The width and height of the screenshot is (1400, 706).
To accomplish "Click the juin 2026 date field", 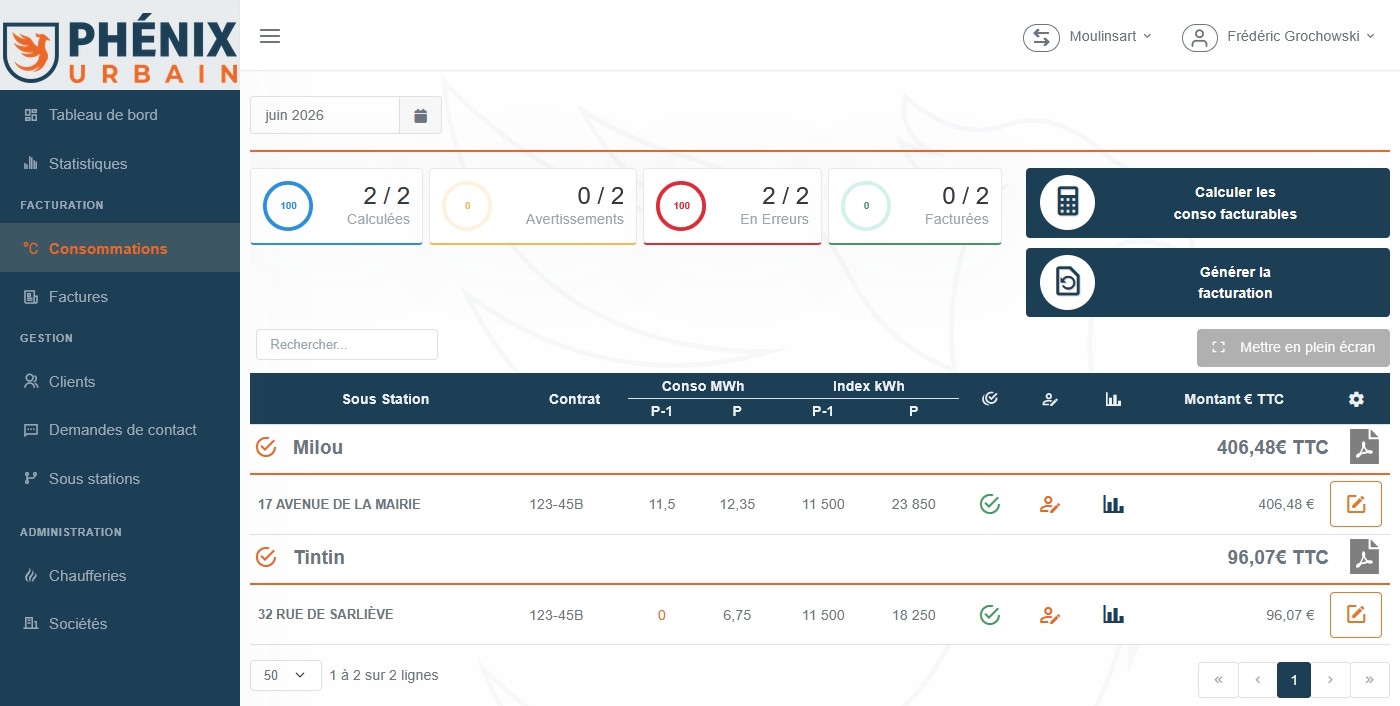I will click(x=325, y=115).
